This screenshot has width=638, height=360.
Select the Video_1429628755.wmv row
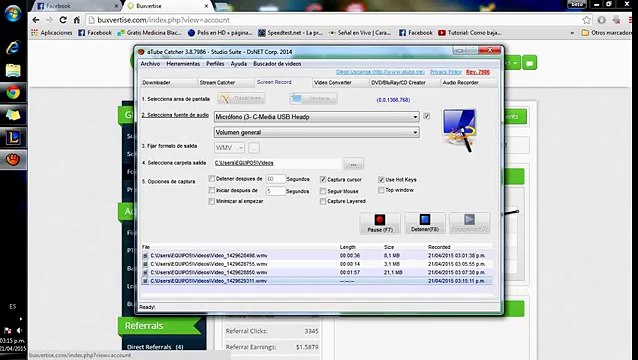point(317,264)
